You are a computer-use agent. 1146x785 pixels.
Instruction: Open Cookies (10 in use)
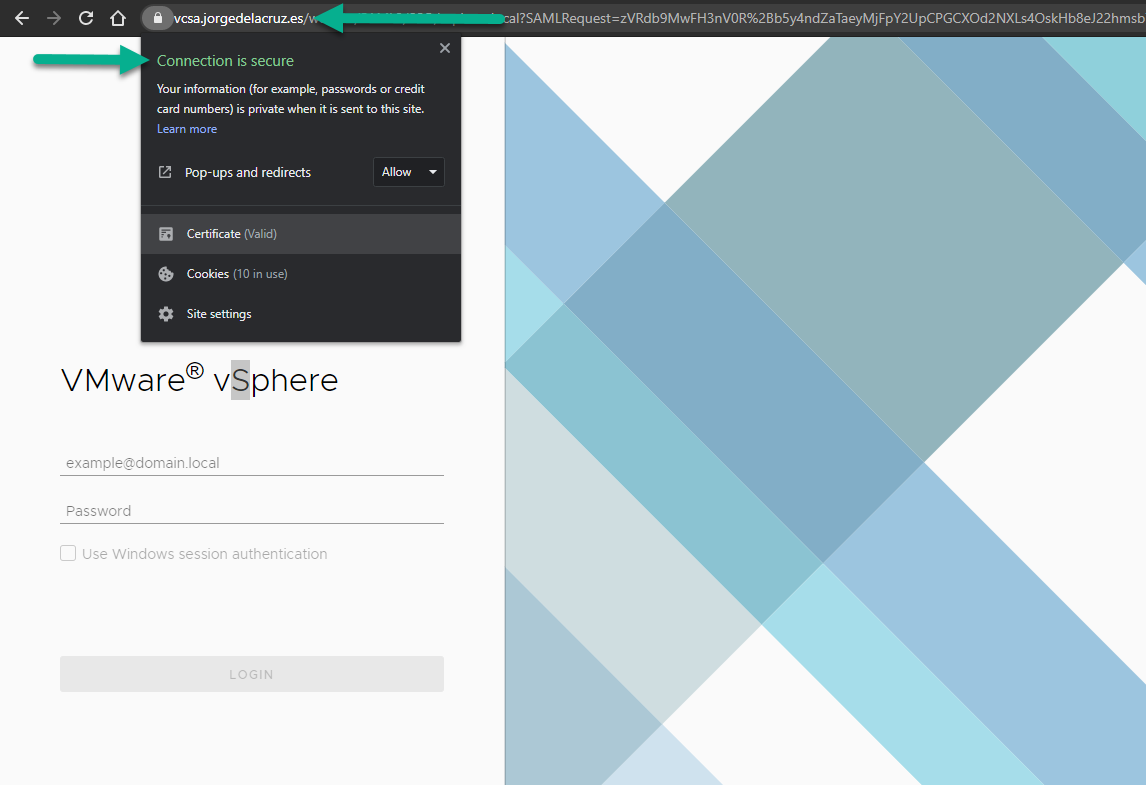300,274
